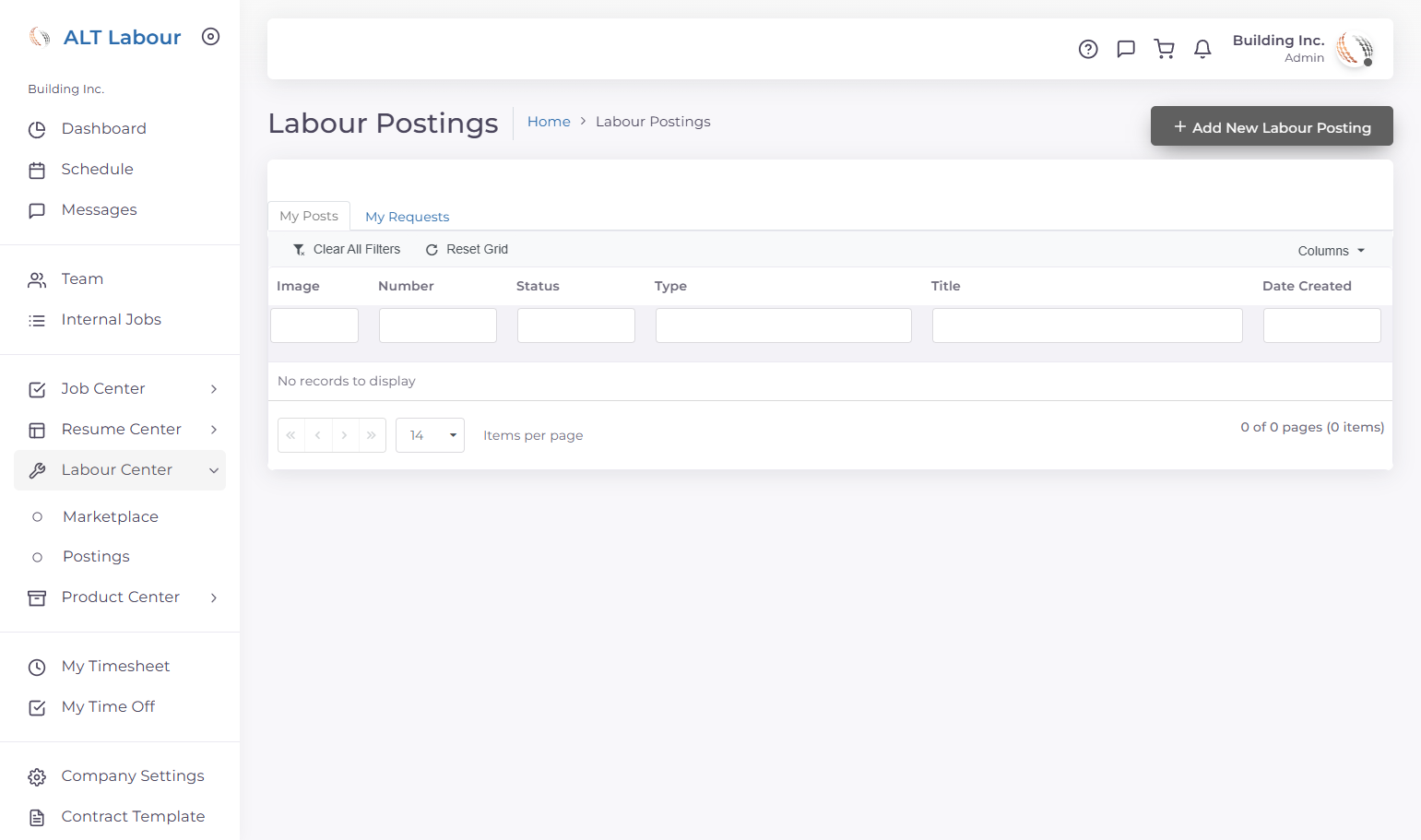Open Schedule from the sidebar
The height and width of the screenshot is (840, 1421).
coord(120,170)
